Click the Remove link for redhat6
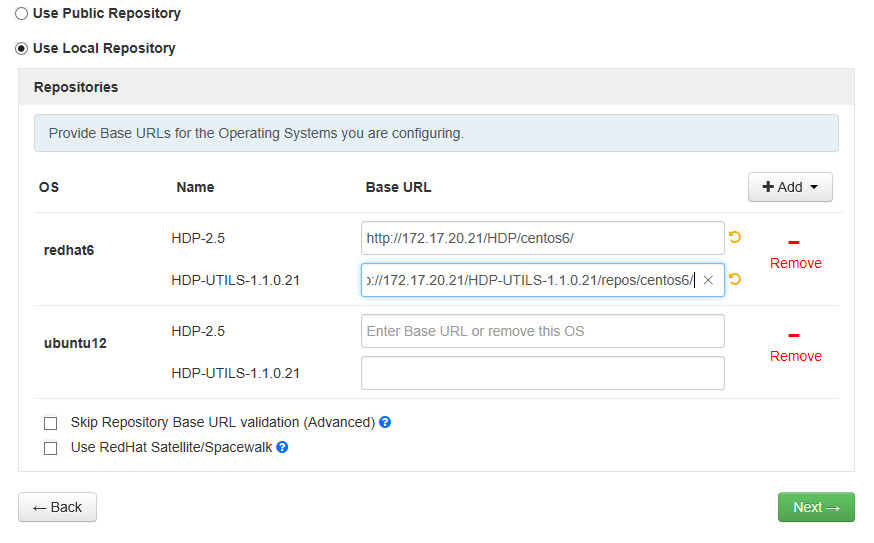Viewport: 874px width, 543px height. coord(795,263)
